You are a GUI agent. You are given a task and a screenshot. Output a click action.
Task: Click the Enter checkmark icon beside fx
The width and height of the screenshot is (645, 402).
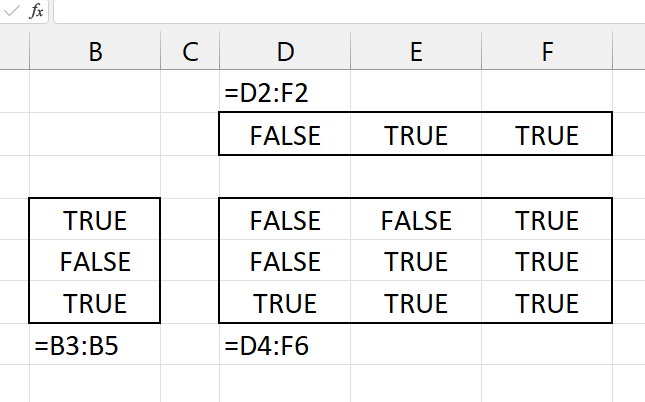click(x=11, y=11)
